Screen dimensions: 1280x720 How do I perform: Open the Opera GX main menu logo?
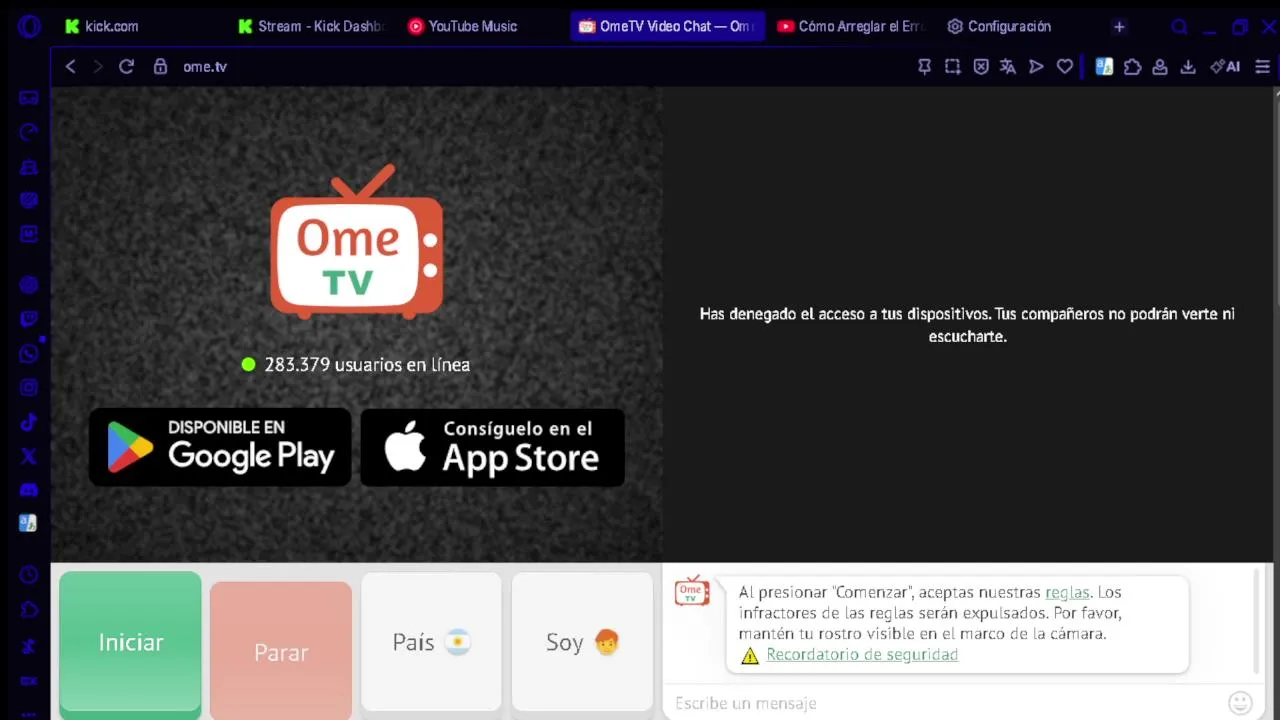[x=28, y=26]
